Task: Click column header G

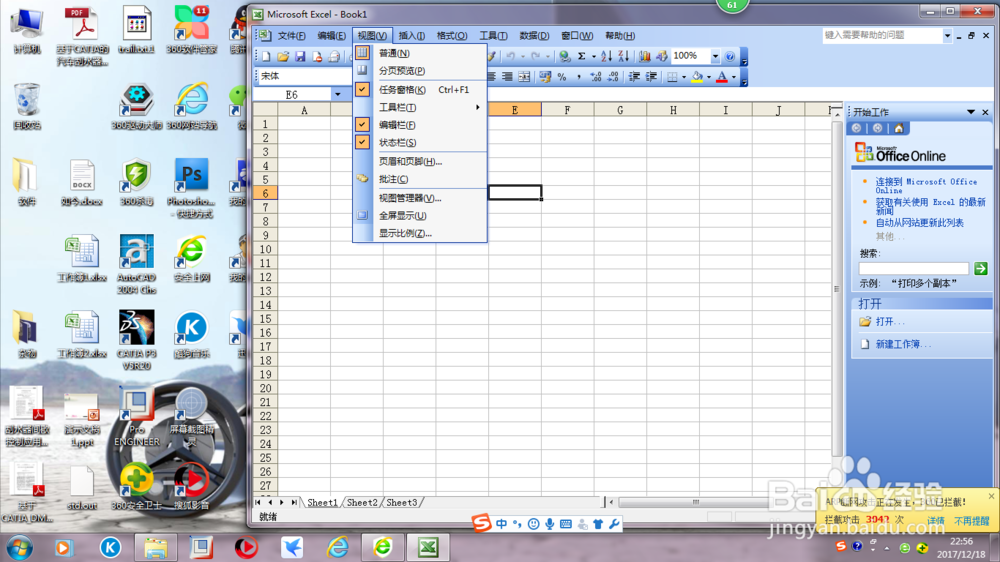Action: click(620, 110)
